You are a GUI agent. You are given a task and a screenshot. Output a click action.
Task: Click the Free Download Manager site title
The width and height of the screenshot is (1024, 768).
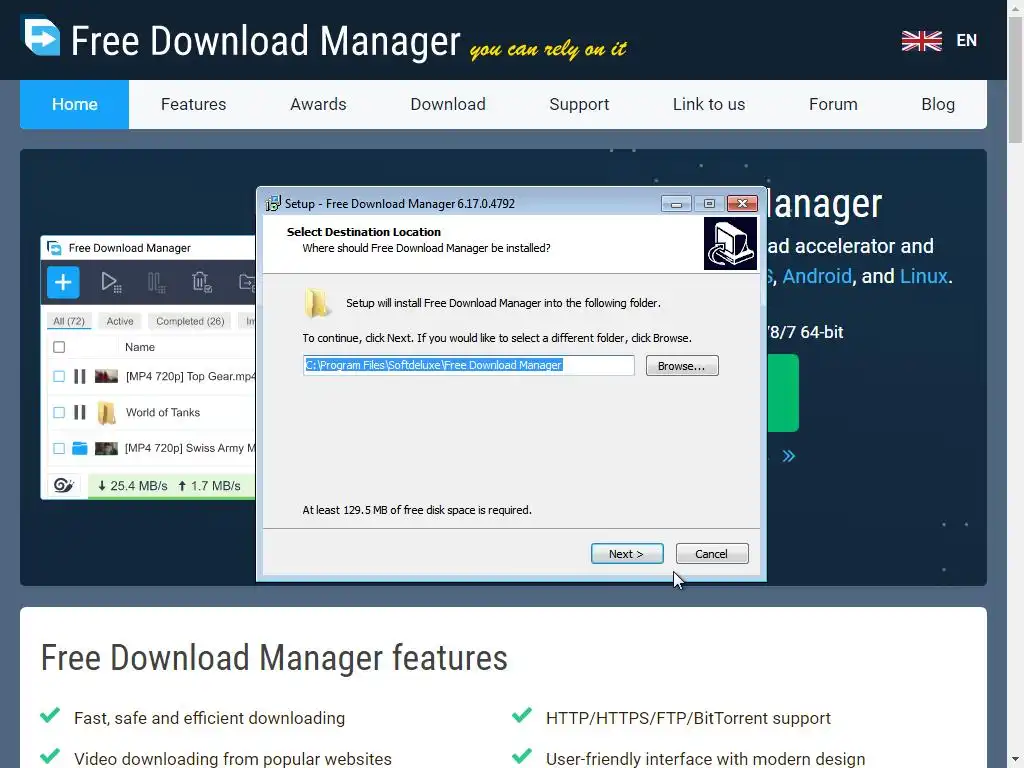(x=266, y=40)
